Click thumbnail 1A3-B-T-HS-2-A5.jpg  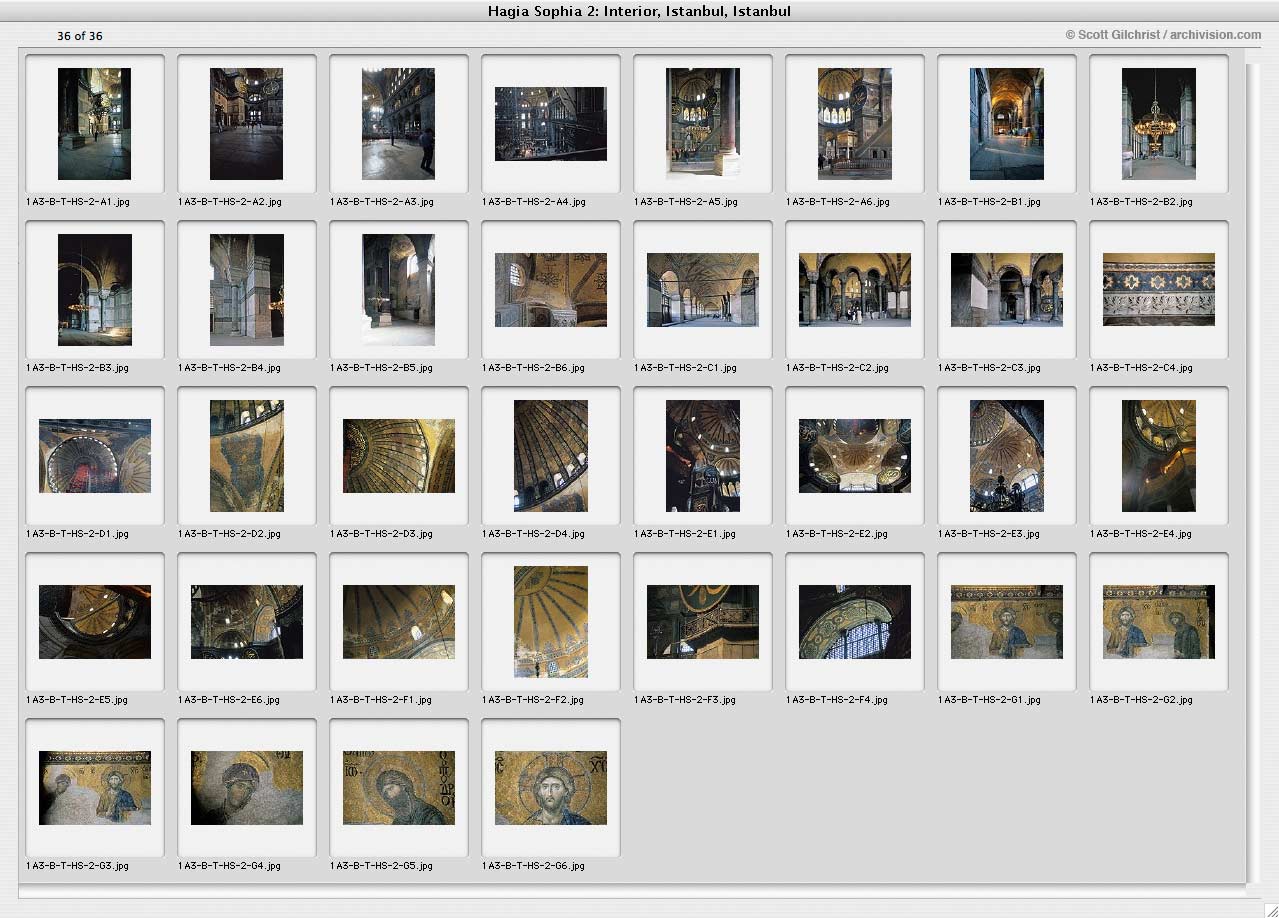click(x=703, y=124)
